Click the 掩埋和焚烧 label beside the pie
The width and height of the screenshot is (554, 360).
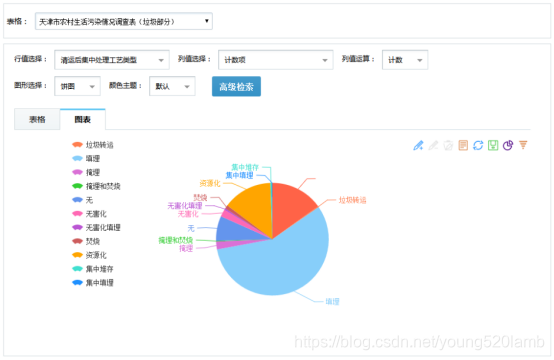tap(176, 241)
